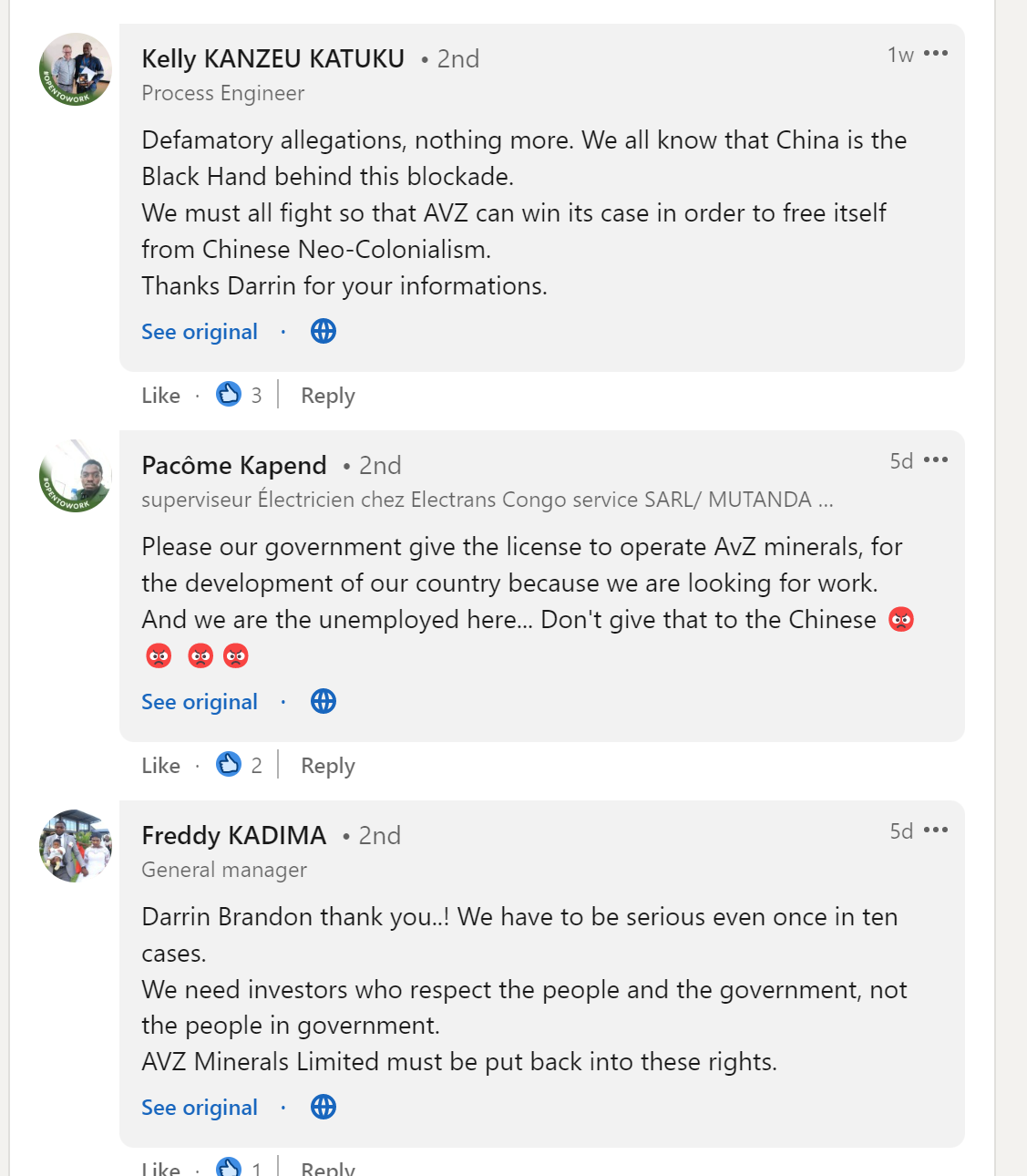This screenshot has height=1176, width=1027.
Task: Open more options on Freddy KADIMA's comment
Action: click(936, 830)
